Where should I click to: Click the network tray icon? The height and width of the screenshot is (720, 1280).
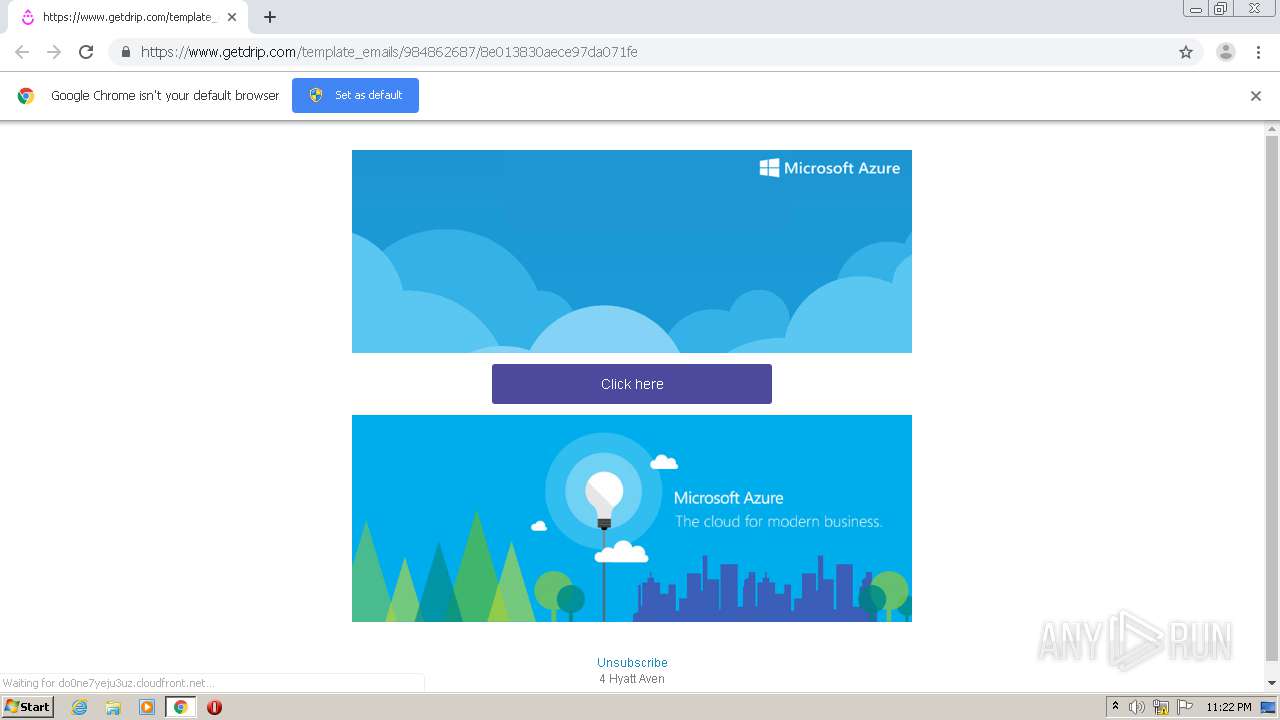coord(1161,707)
